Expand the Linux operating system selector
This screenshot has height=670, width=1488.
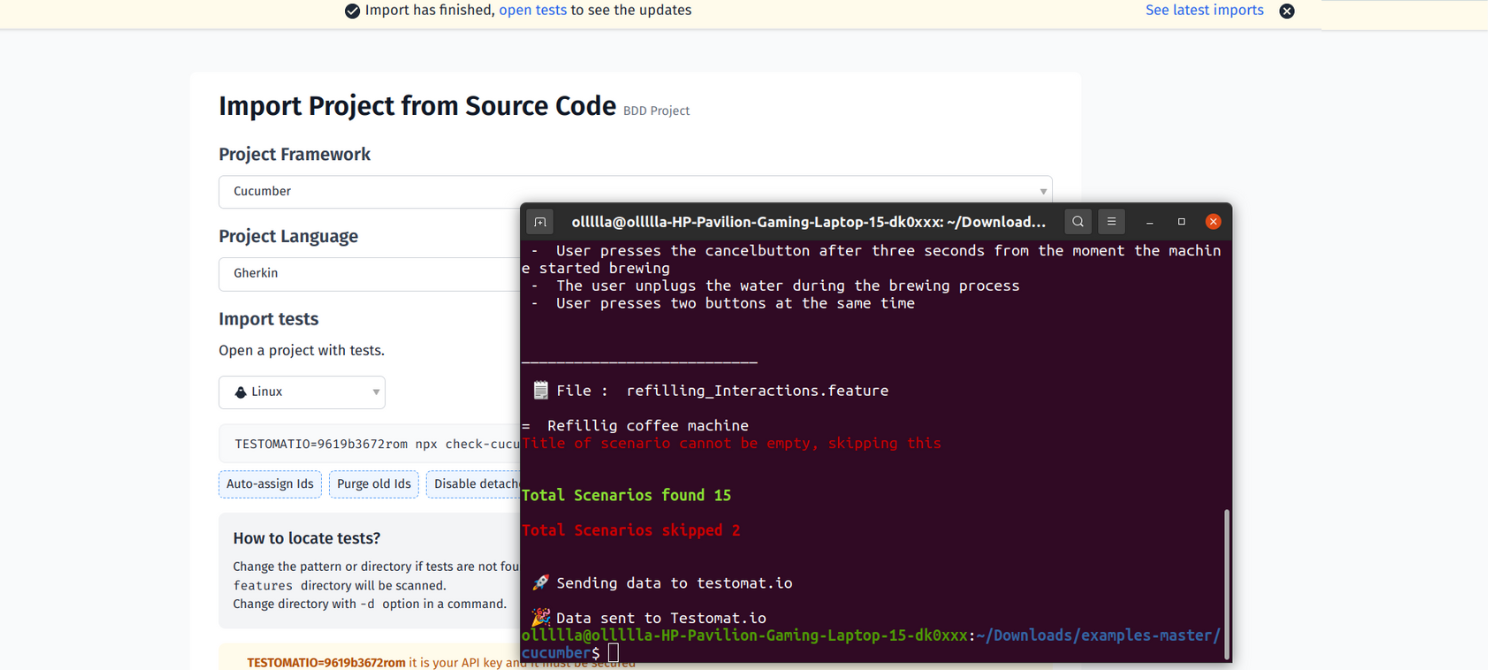tap(375, 392)
